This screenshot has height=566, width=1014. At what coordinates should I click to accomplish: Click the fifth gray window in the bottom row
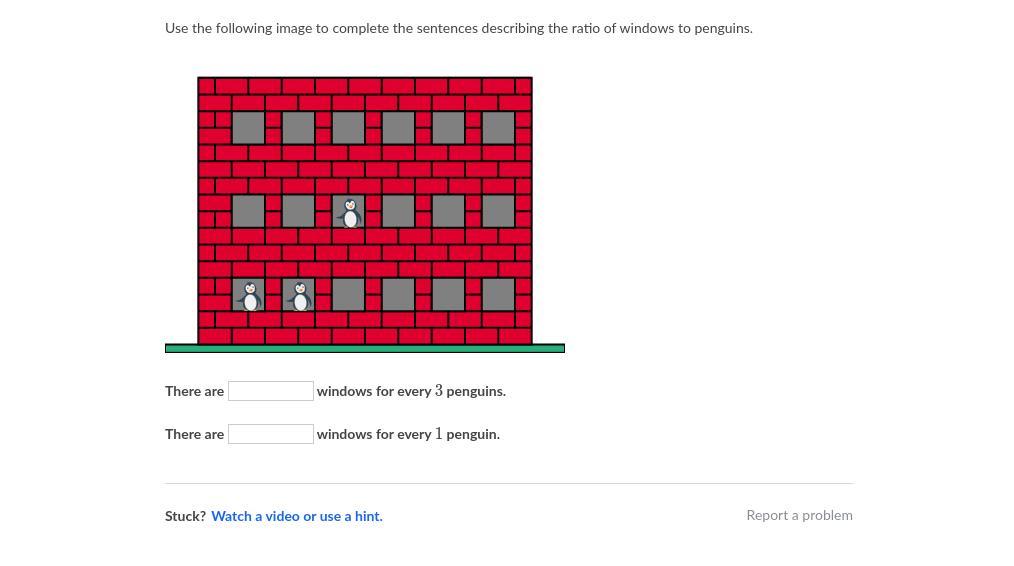coord(448,295)
